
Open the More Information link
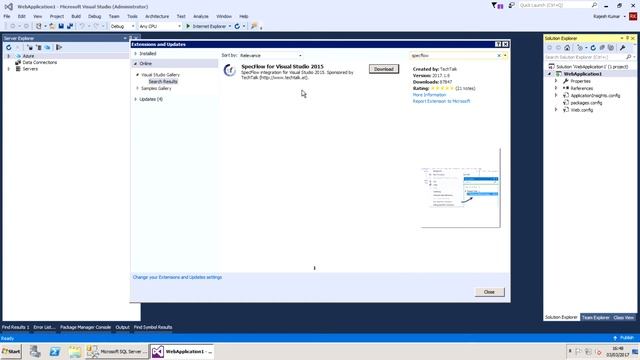click(x=429, y=95)
